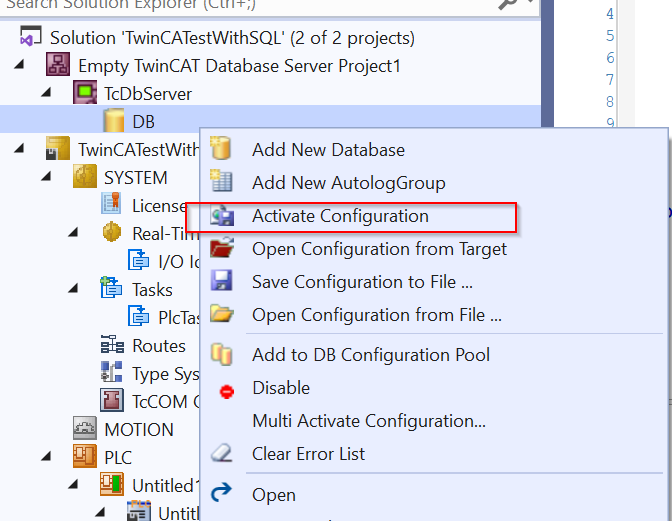
Task: Collapse the Empty TwinCAT Database Server Project1 node
Action: pos(19,65)
